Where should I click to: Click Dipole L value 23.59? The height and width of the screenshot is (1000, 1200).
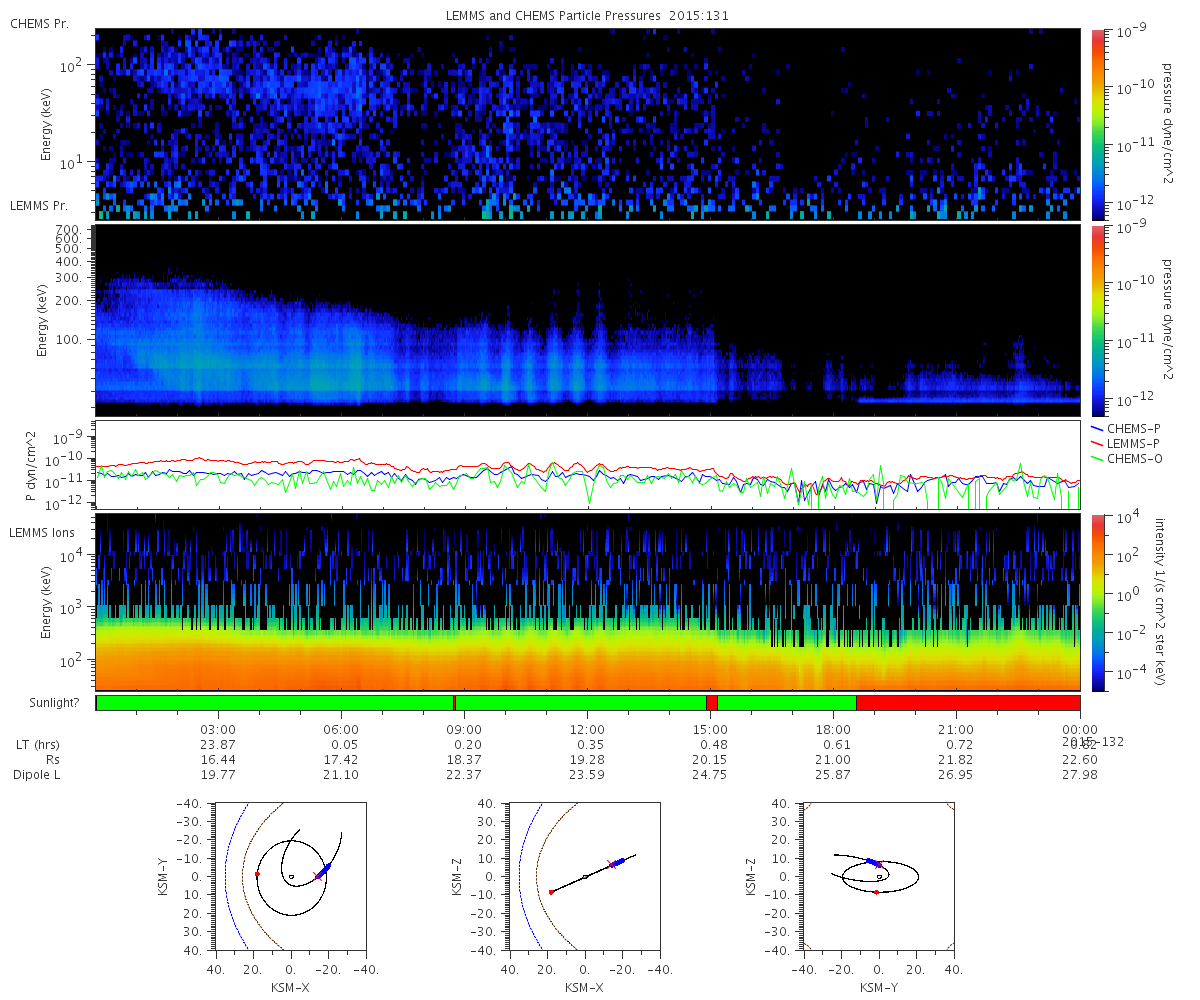[x=587, y=775]
